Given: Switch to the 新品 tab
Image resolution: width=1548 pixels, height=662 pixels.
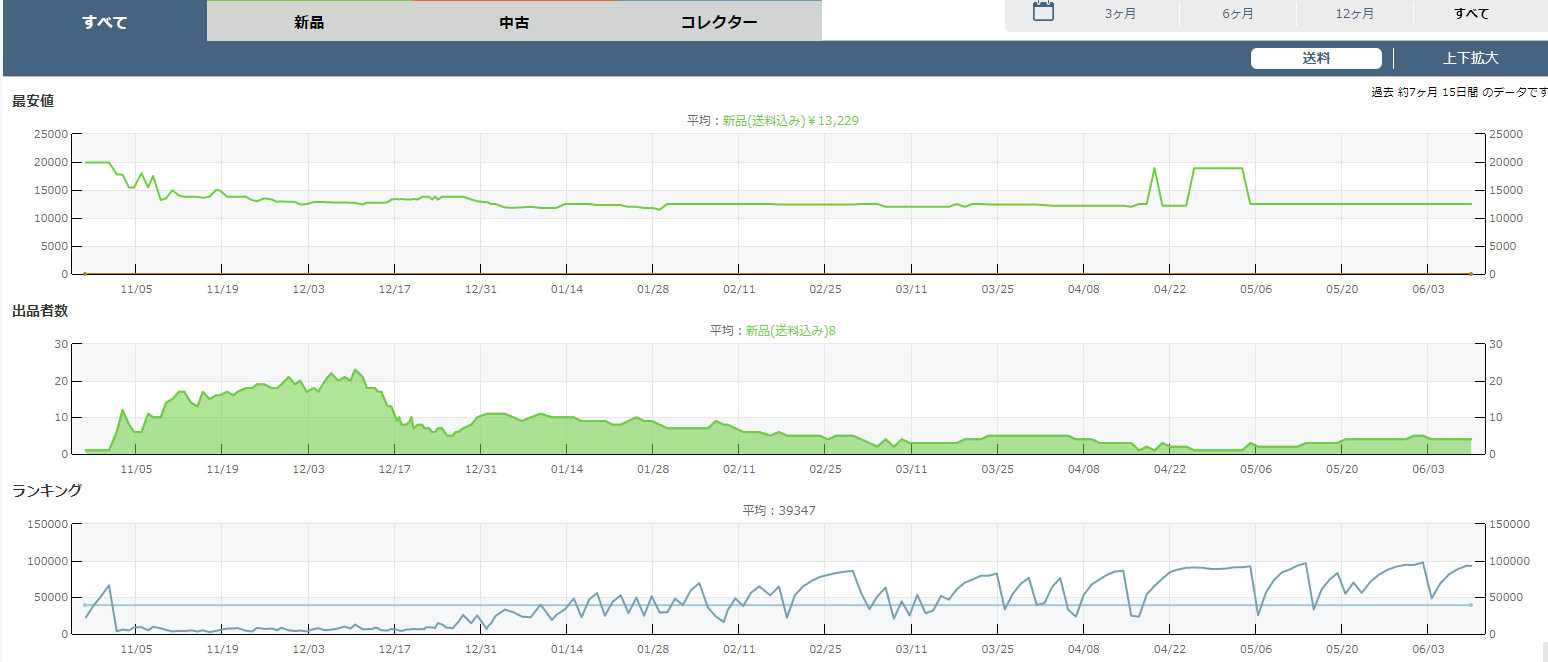Looking at the screenshot, I should pyautogui.click(x=309, y=22).
